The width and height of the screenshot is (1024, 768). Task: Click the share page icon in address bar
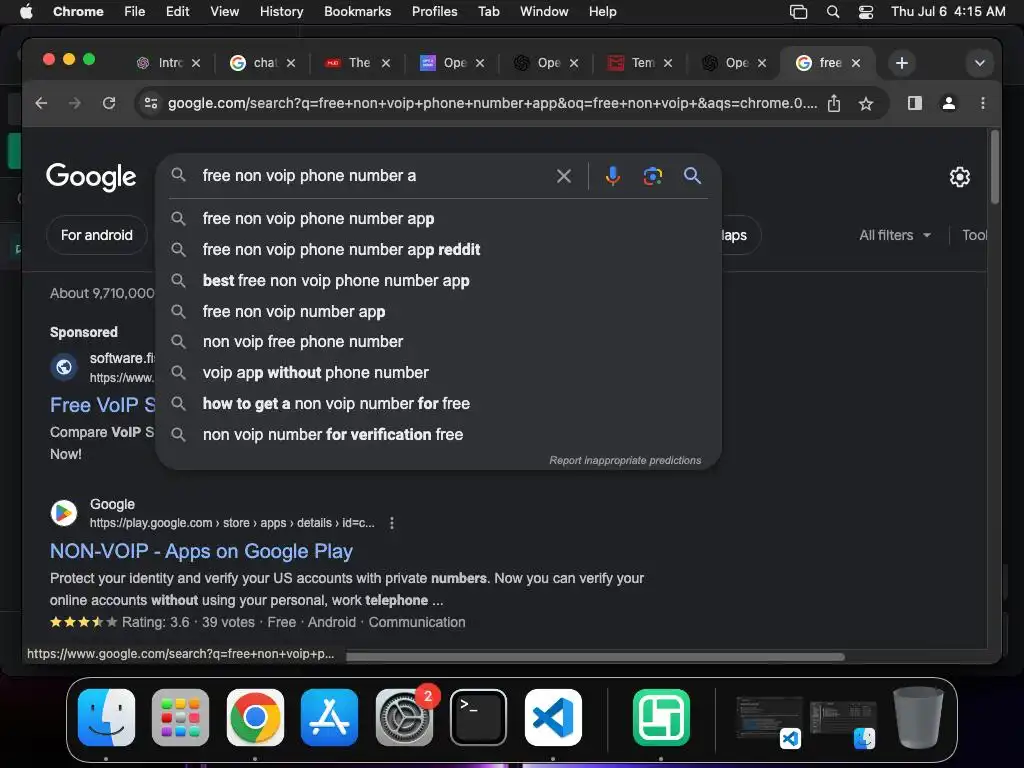(x=834, y=103)
